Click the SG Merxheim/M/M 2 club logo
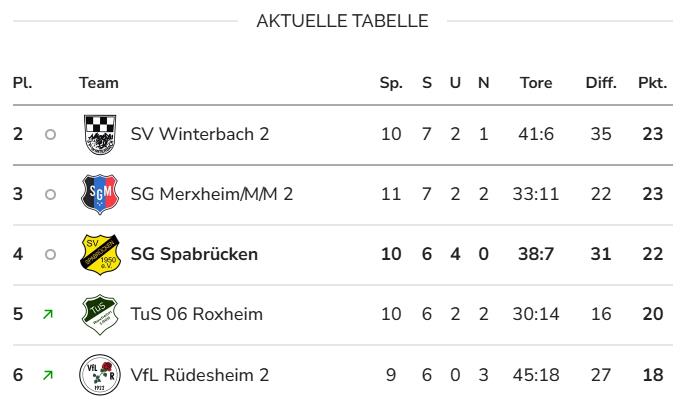The image size is (684, 405). (x=99, y=194)
